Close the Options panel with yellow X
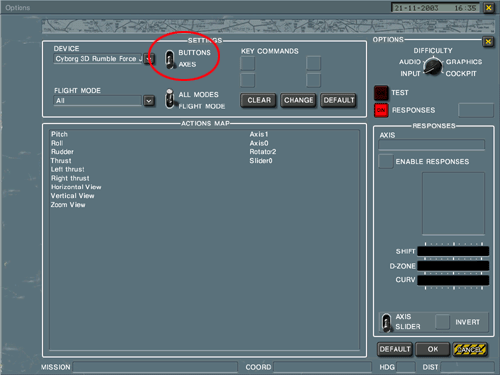Screen dimensions: 500x375 pyautogui.click(x=488, y=42)
